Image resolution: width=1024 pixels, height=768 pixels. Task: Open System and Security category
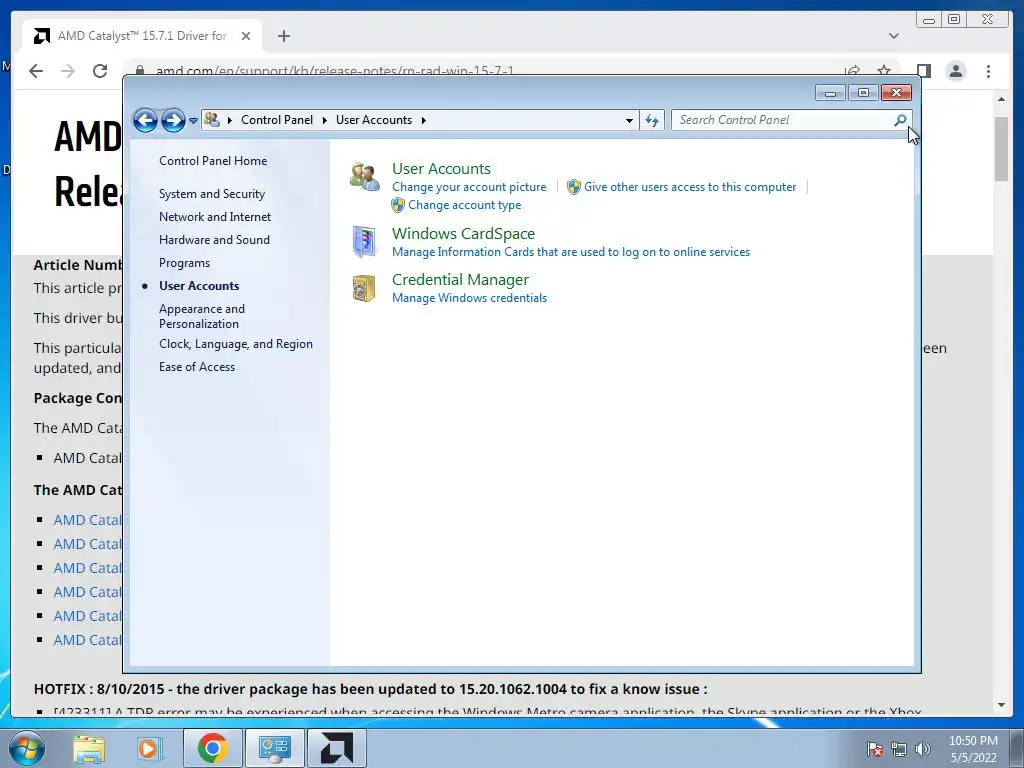click(212, 194)
